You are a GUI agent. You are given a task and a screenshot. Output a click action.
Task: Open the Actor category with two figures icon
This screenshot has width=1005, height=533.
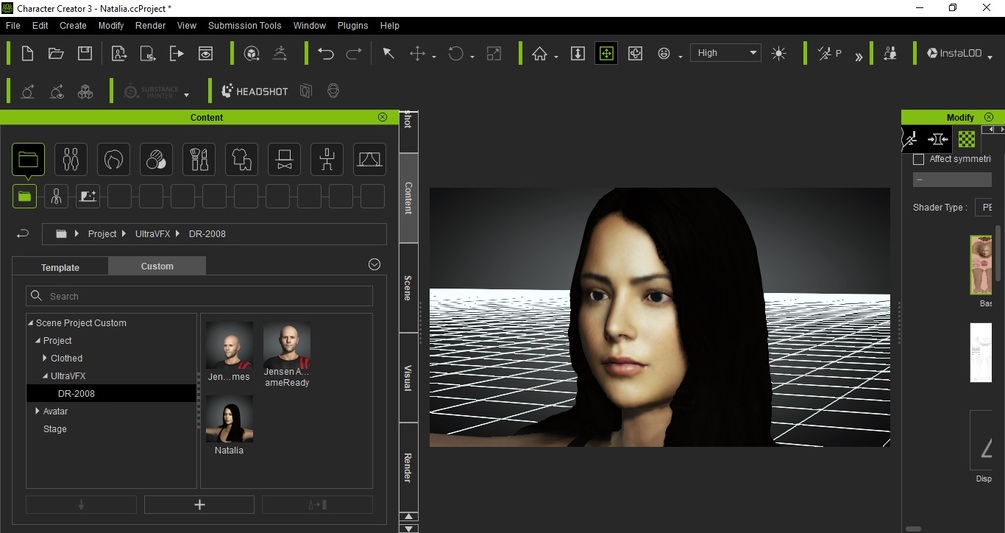pos(71,159)
